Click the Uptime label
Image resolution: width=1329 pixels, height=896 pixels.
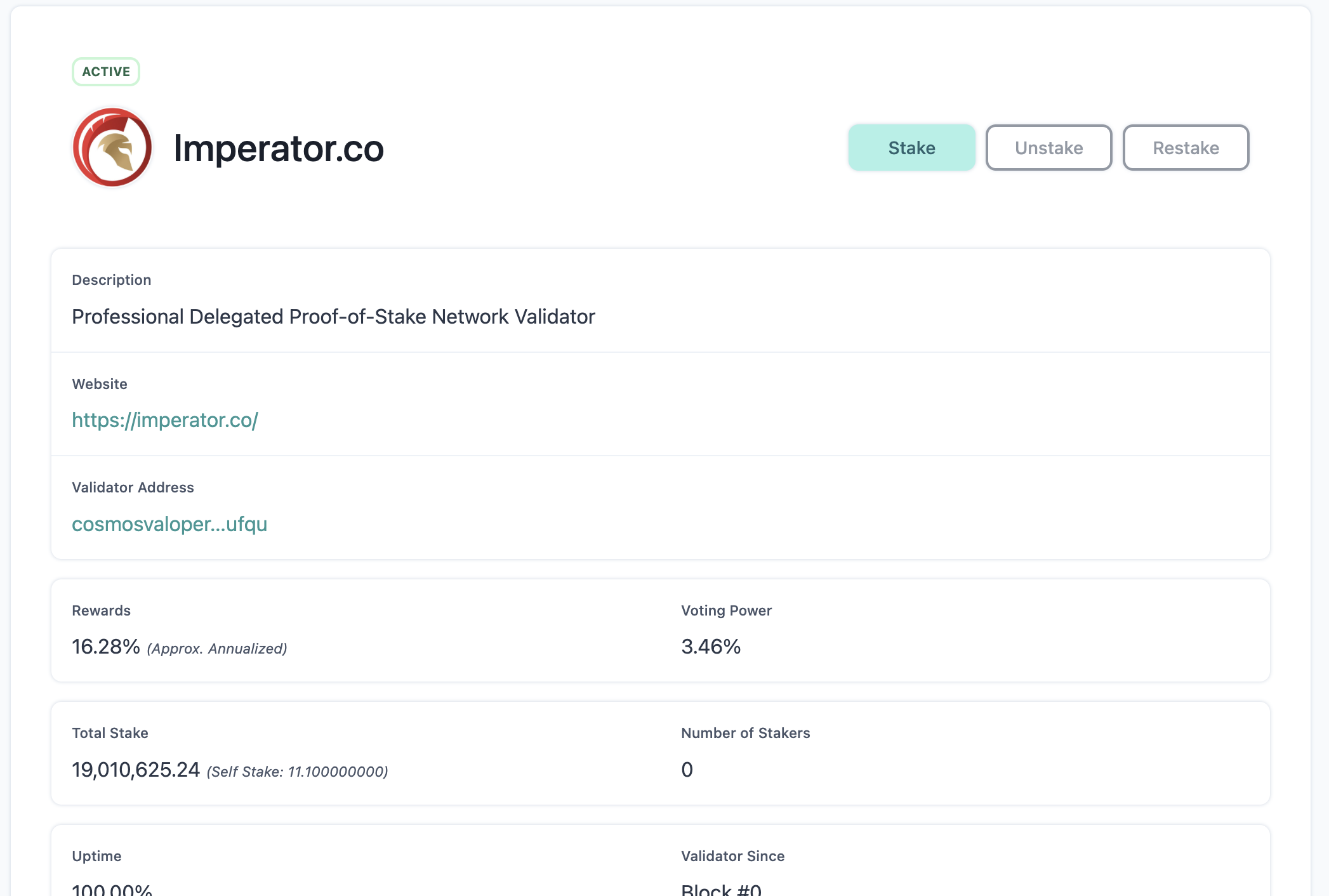96,856
